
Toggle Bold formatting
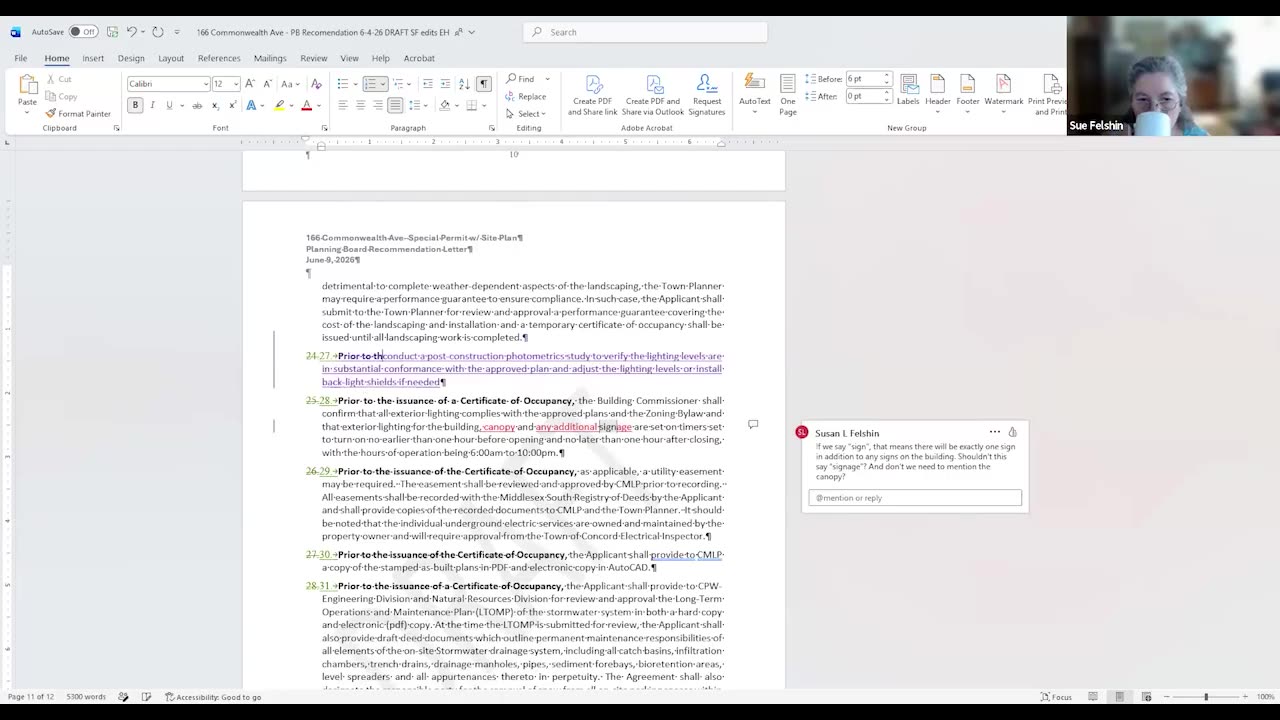pos(135,105)
